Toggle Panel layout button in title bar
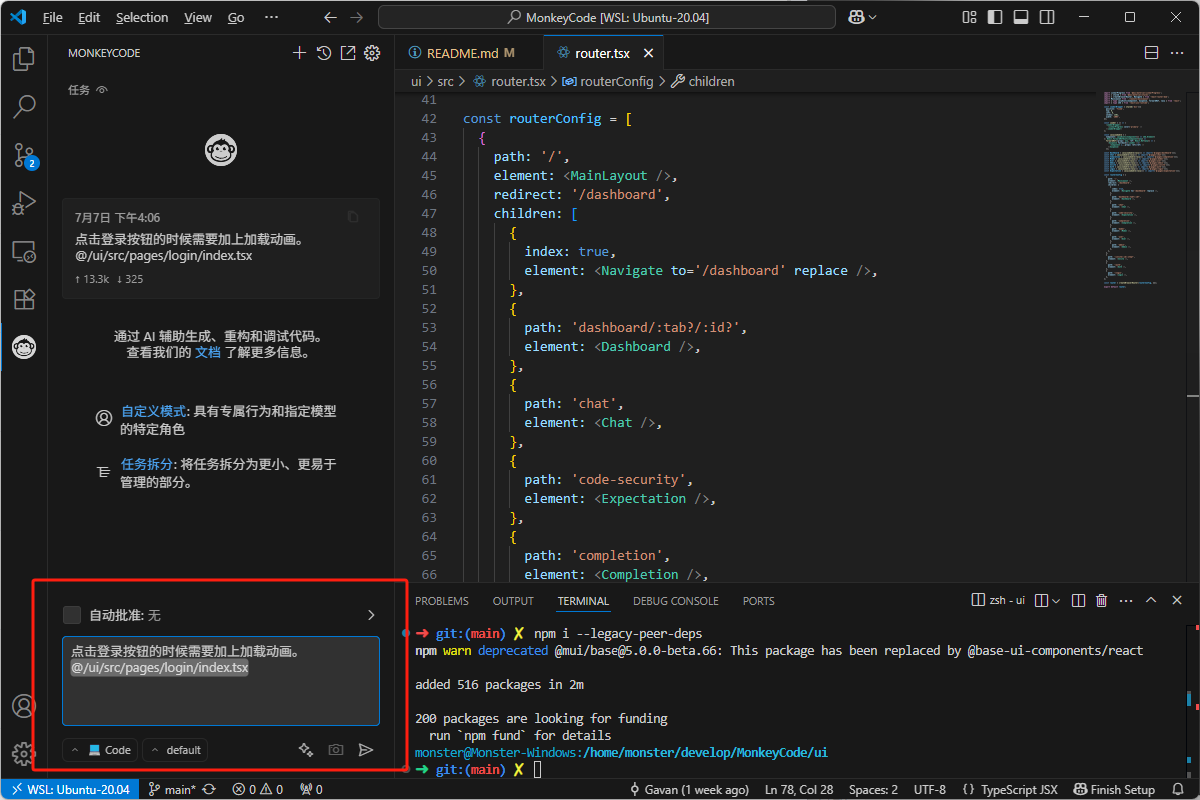1200x800 pixels. click(x=1019, y=17)
